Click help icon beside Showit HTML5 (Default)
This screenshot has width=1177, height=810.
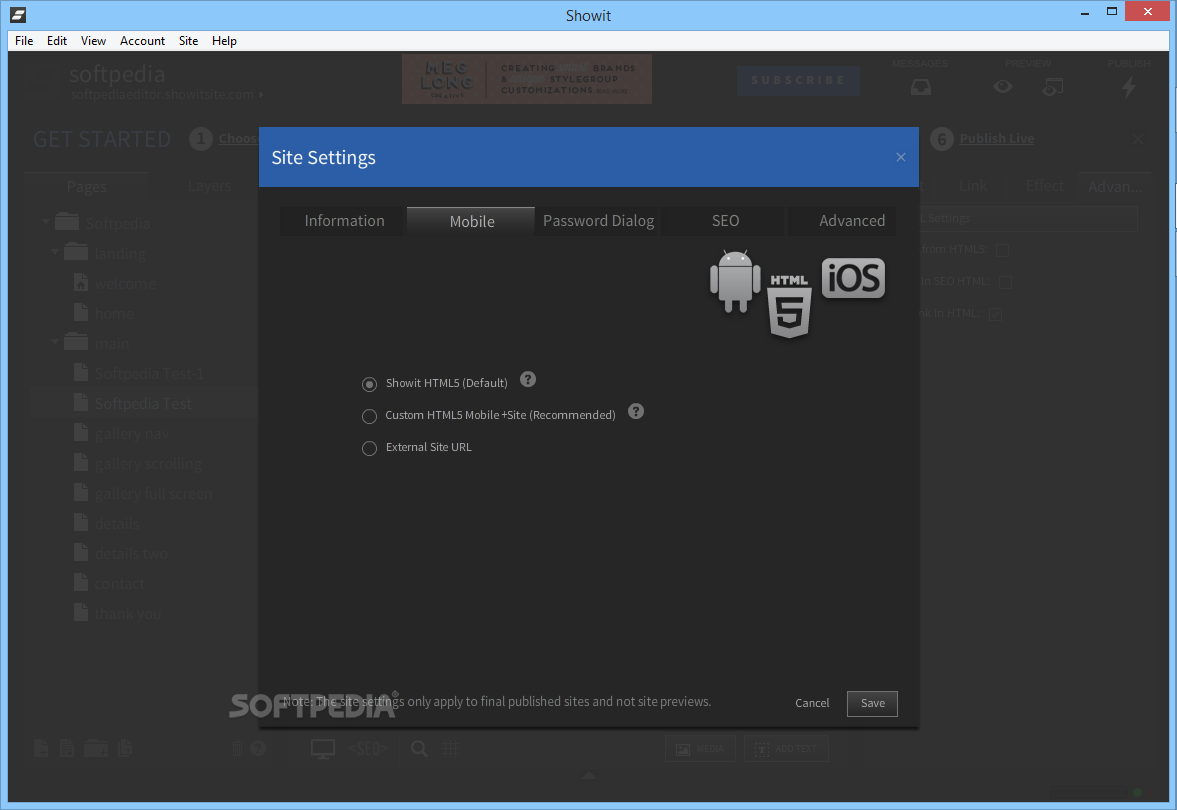pos(528,379)
